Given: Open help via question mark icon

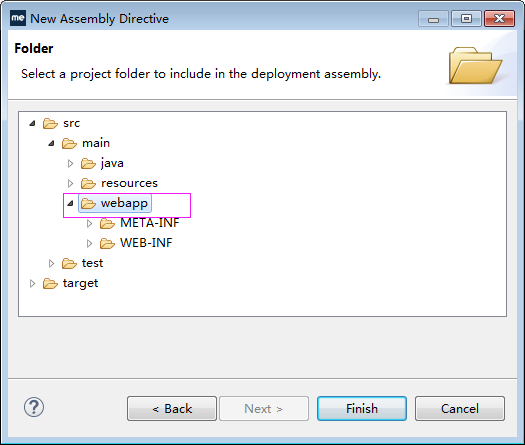Looking at the screenshot, I should 34,407.
